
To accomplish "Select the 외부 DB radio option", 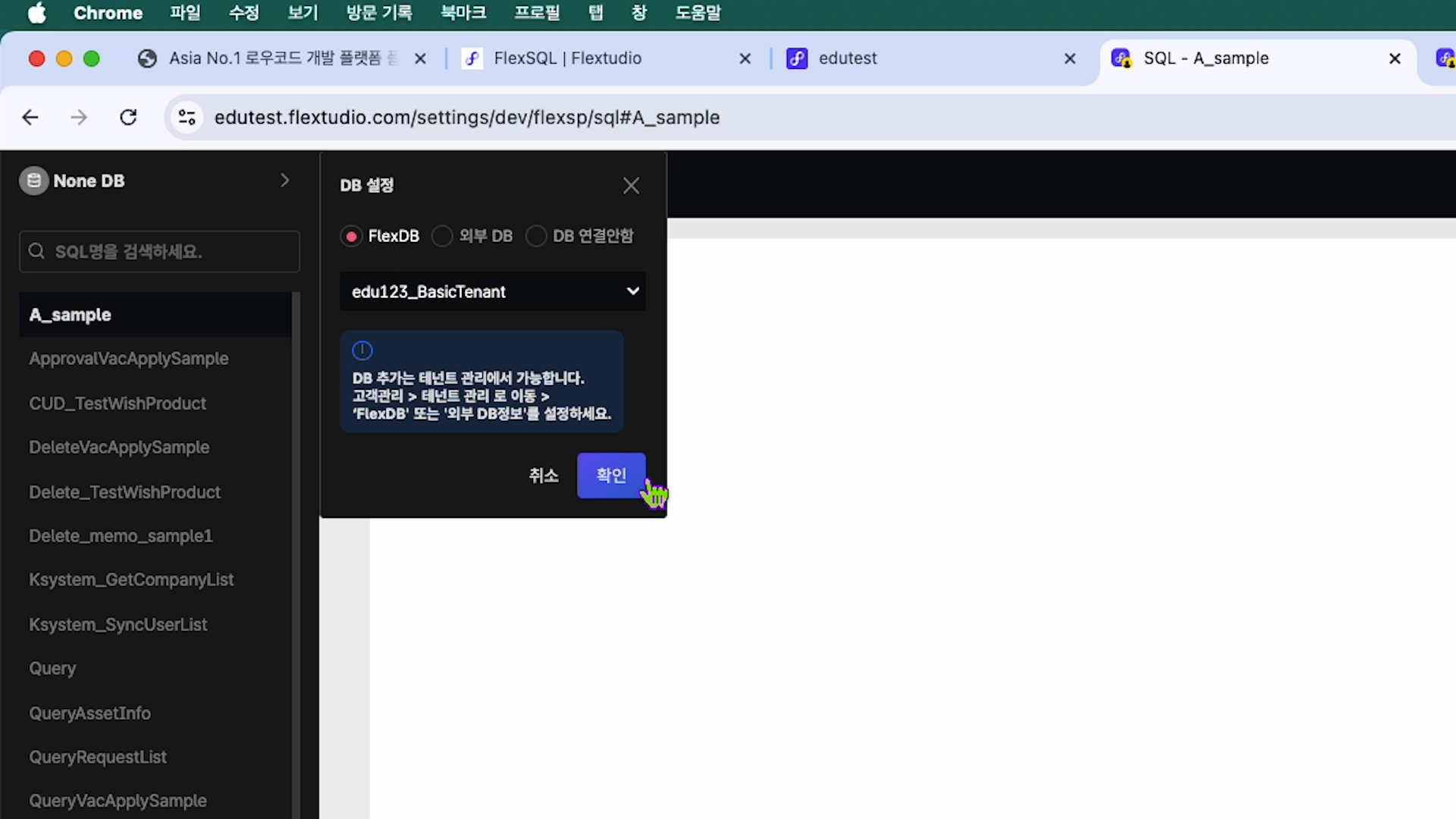I will coord(442,237).
